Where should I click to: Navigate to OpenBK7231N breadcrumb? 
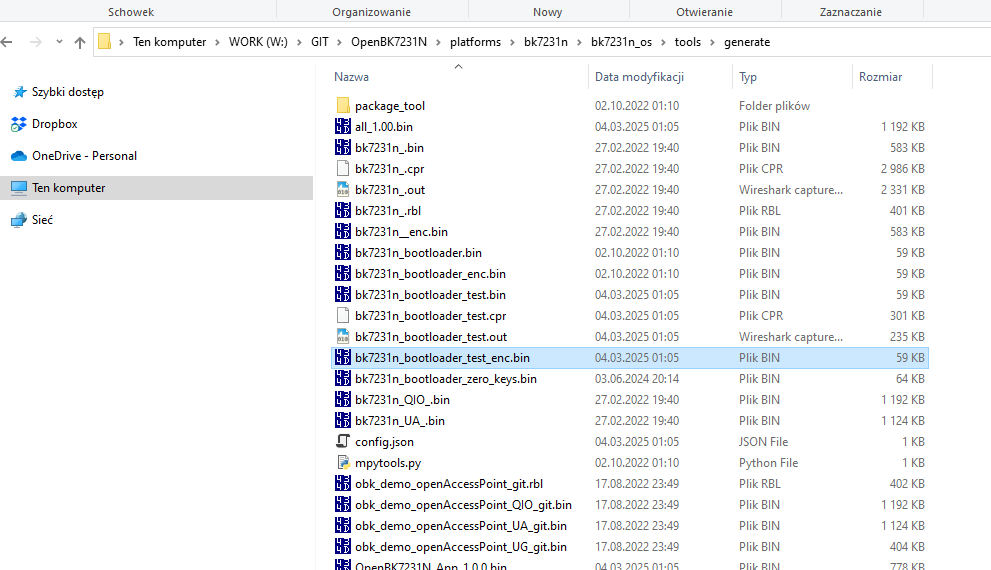[389, 42]
